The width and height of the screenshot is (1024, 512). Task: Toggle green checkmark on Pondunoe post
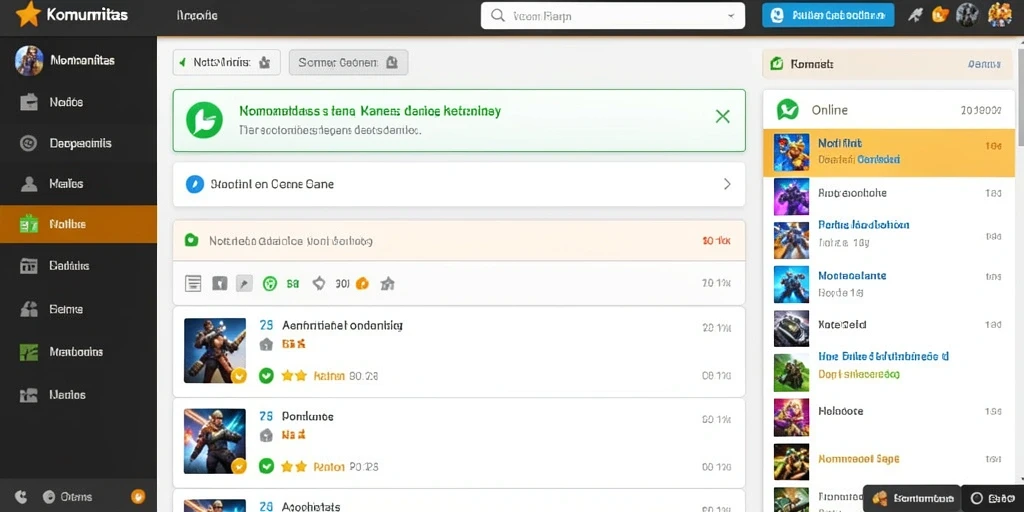coord(266,466)
